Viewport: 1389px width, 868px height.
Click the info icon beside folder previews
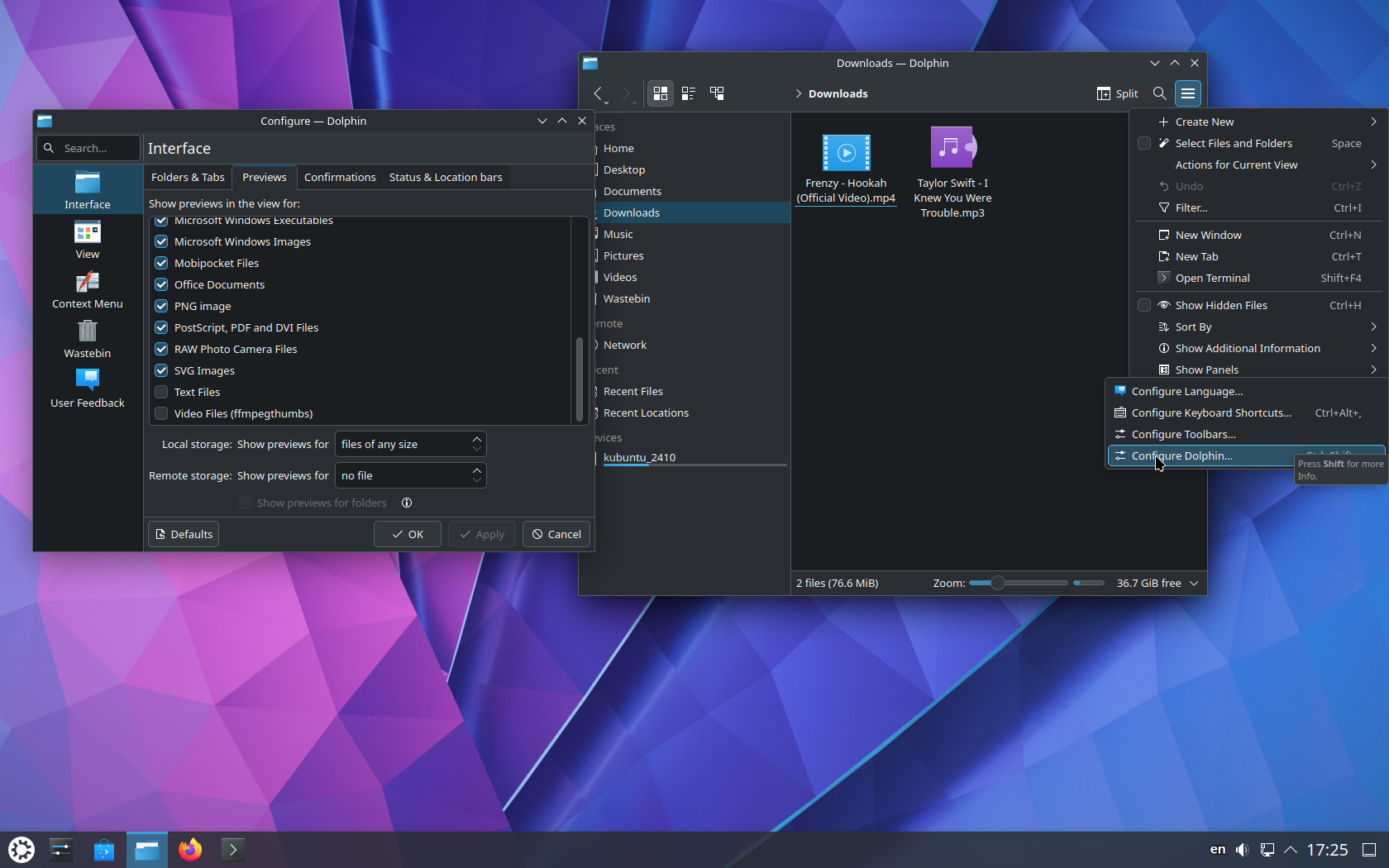407,503
